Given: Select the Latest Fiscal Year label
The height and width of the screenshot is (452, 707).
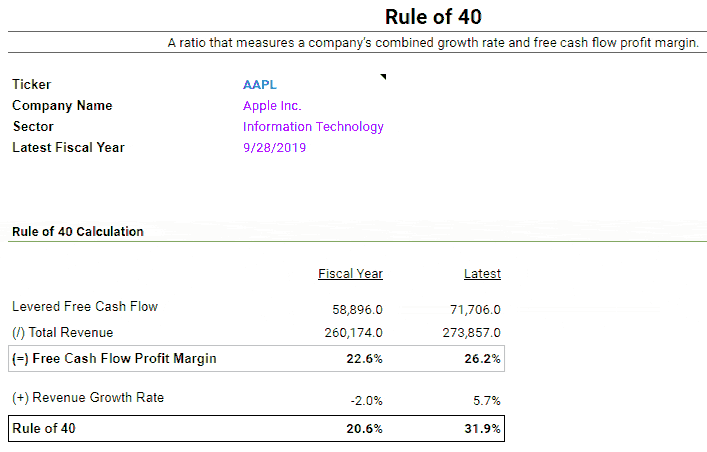Looking at the screenshot, I should point(68,148).
